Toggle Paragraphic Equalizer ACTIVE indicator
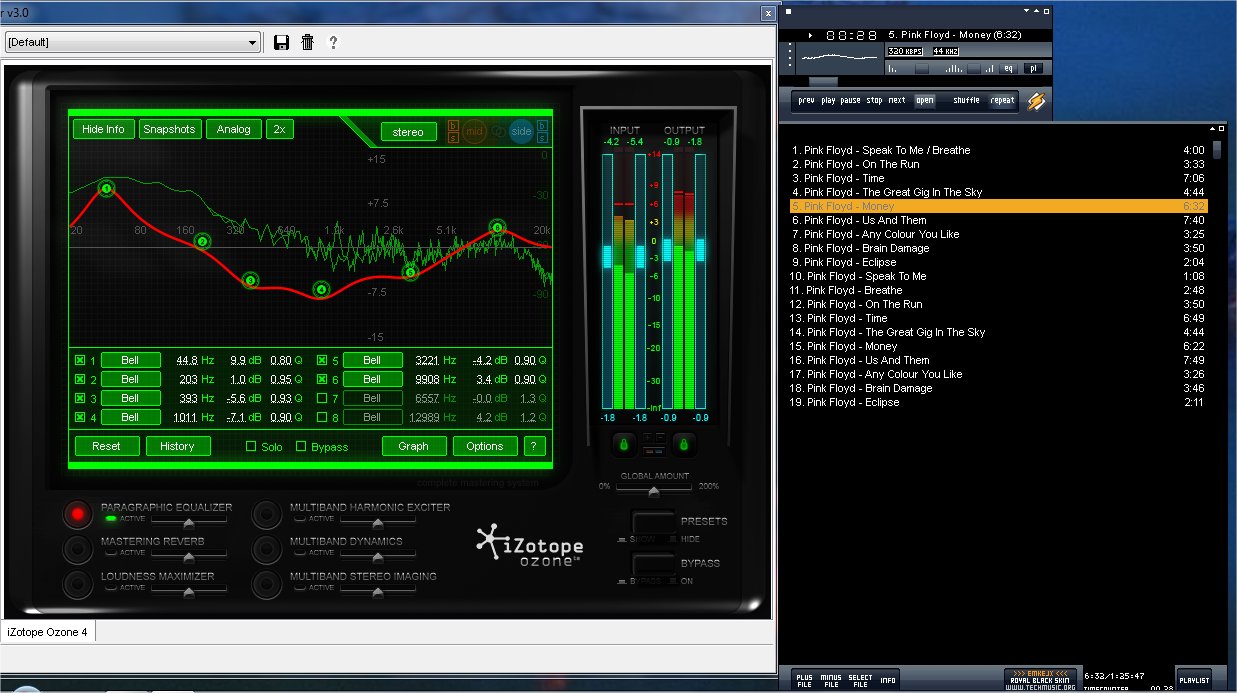1237x693 pixels. click(110, 519)
